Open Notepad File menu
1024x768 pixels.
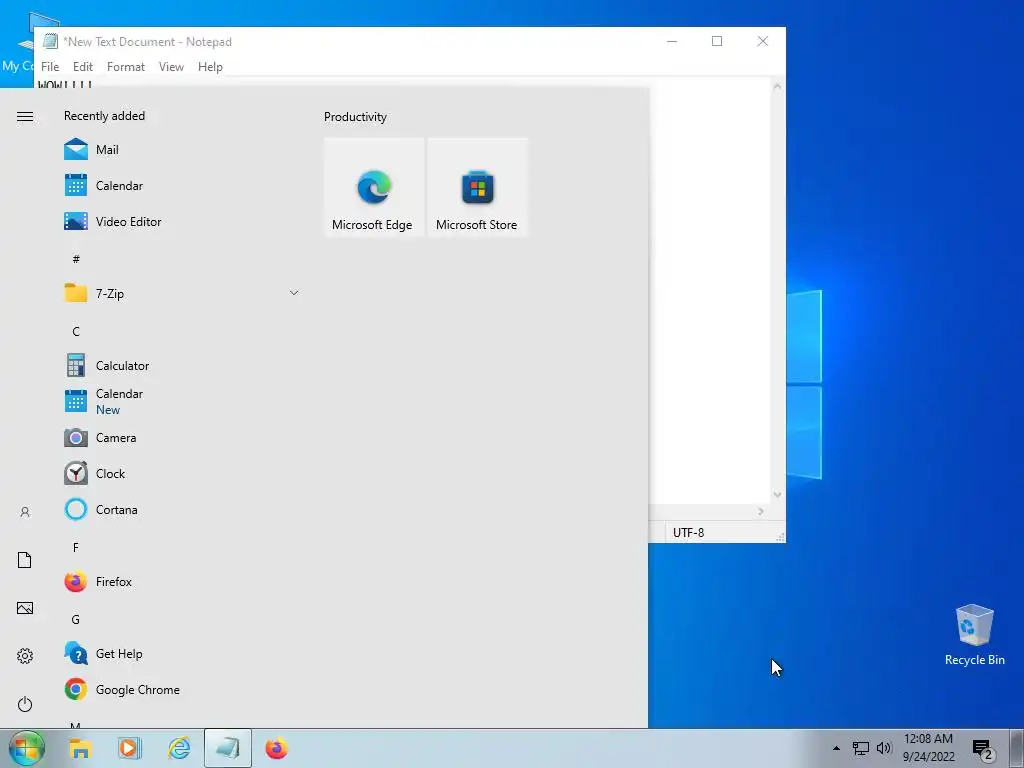tap(50, 67)
